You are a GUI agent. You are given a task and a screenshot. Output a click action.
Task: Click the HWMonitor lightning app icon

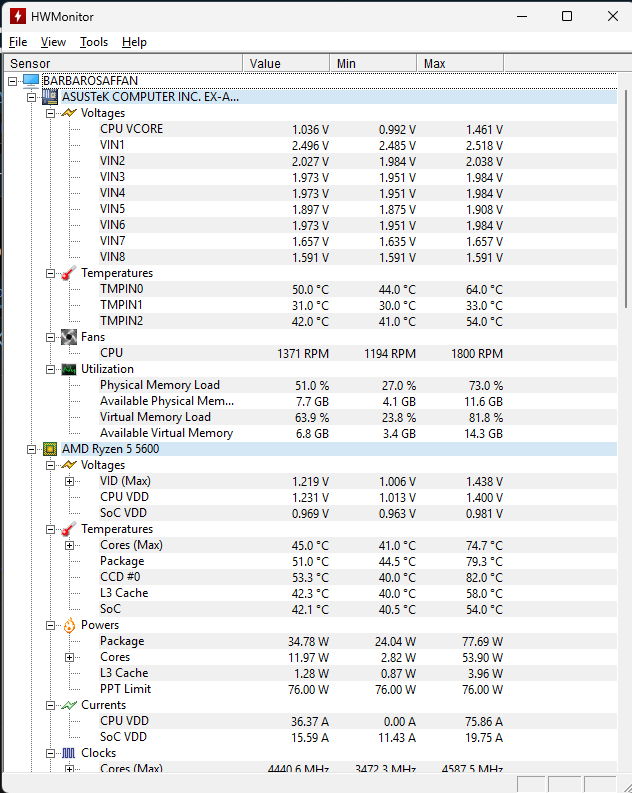[18, 16]
